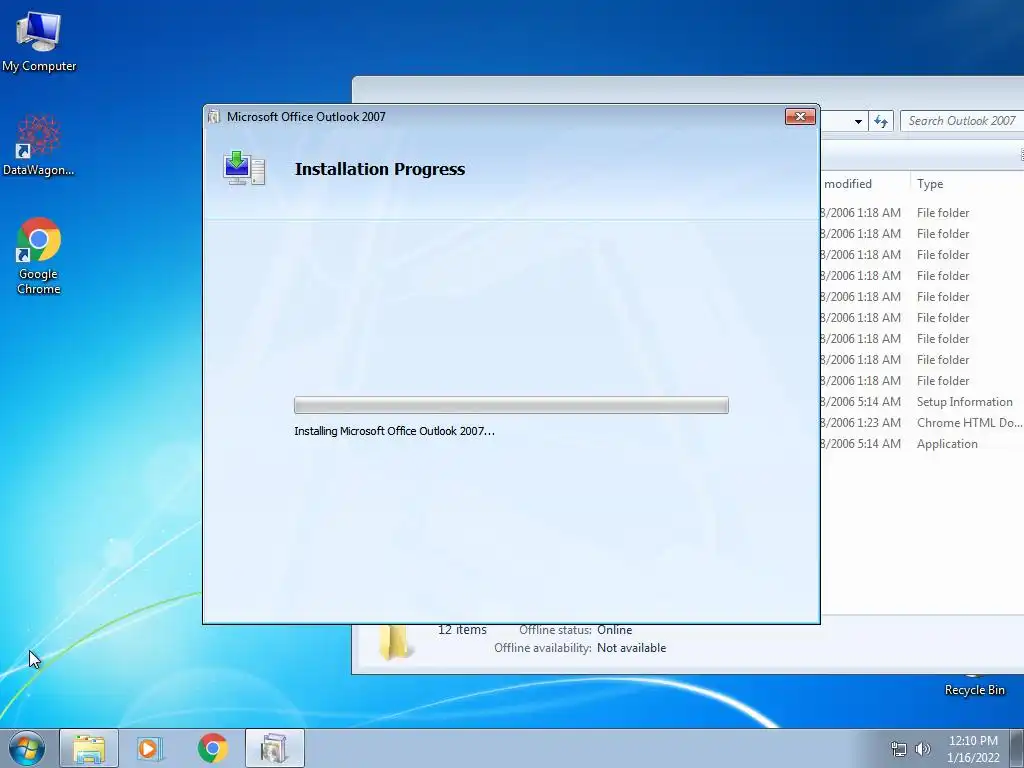1024x768 pixels.
Task: Close the Microsoft Office Outlook 2007 installer
Action: [800, 117]
